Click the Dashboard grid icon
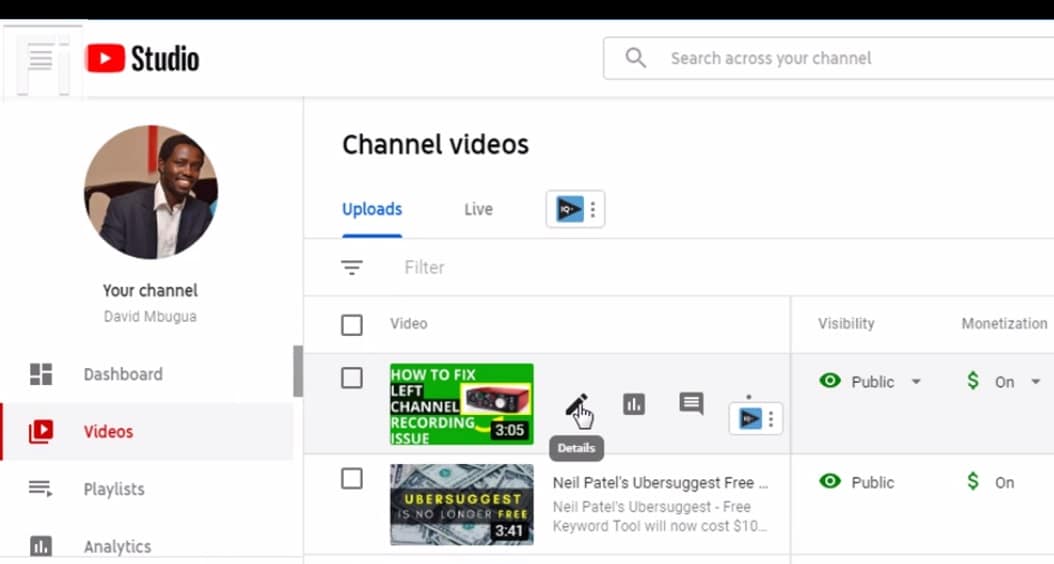This screenshot has width=1054, height=564. coord(41,374)
